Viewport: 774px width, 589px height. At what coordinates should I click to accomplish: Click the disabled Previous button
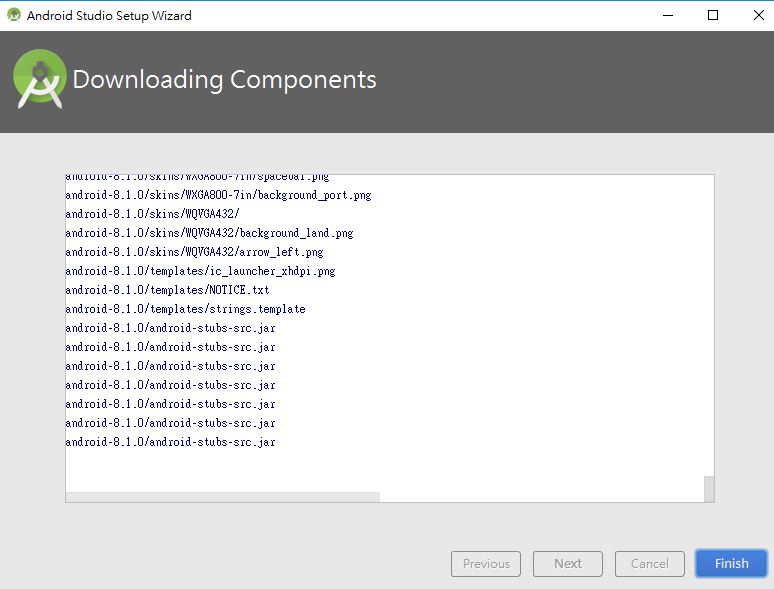pos(486,563)
